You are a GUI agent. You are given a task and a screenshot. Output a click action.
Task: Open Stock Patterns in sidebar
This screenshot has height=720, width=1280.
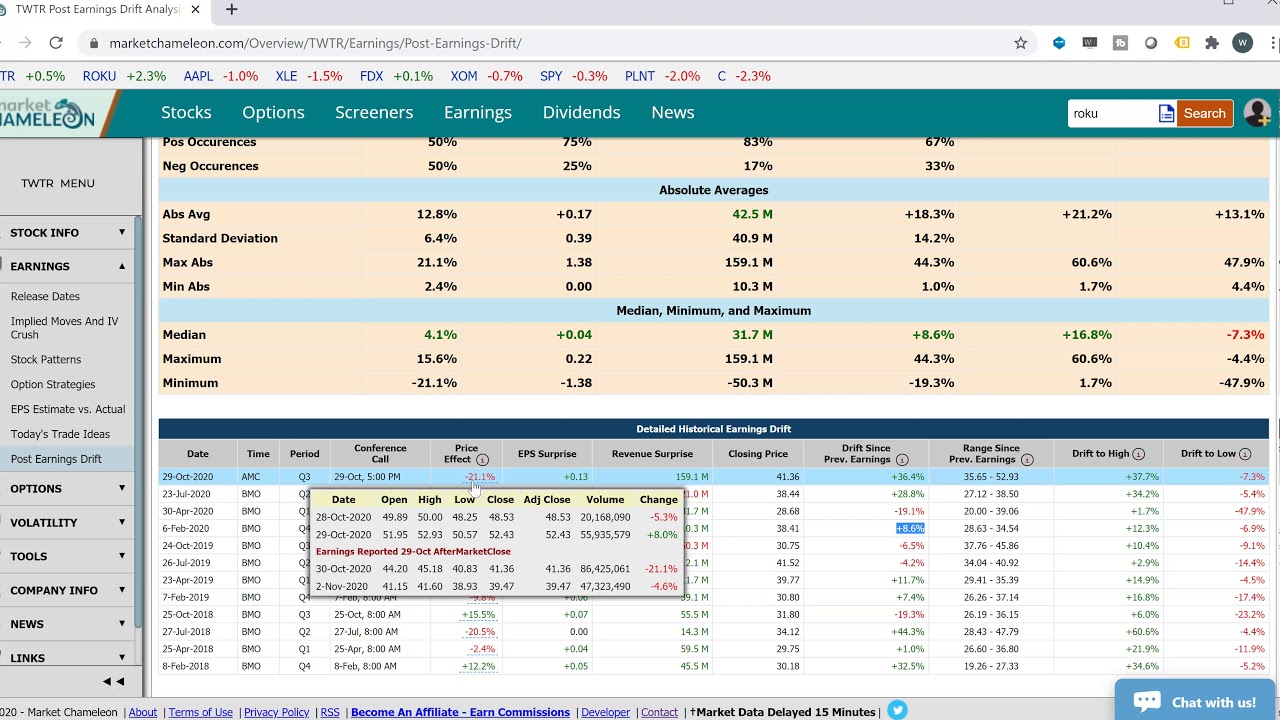point(46,359)
